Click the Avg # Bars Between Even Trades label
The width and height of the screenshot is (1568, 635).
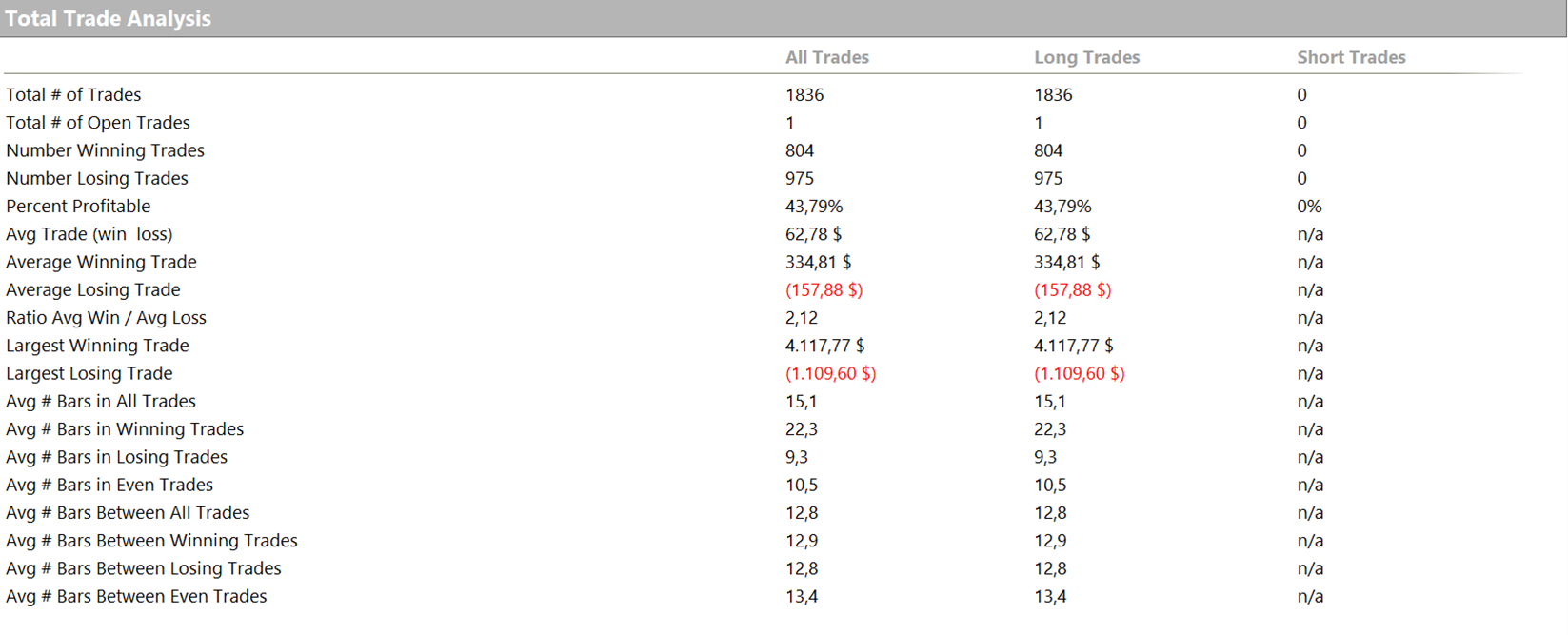(x=136, y=597)
